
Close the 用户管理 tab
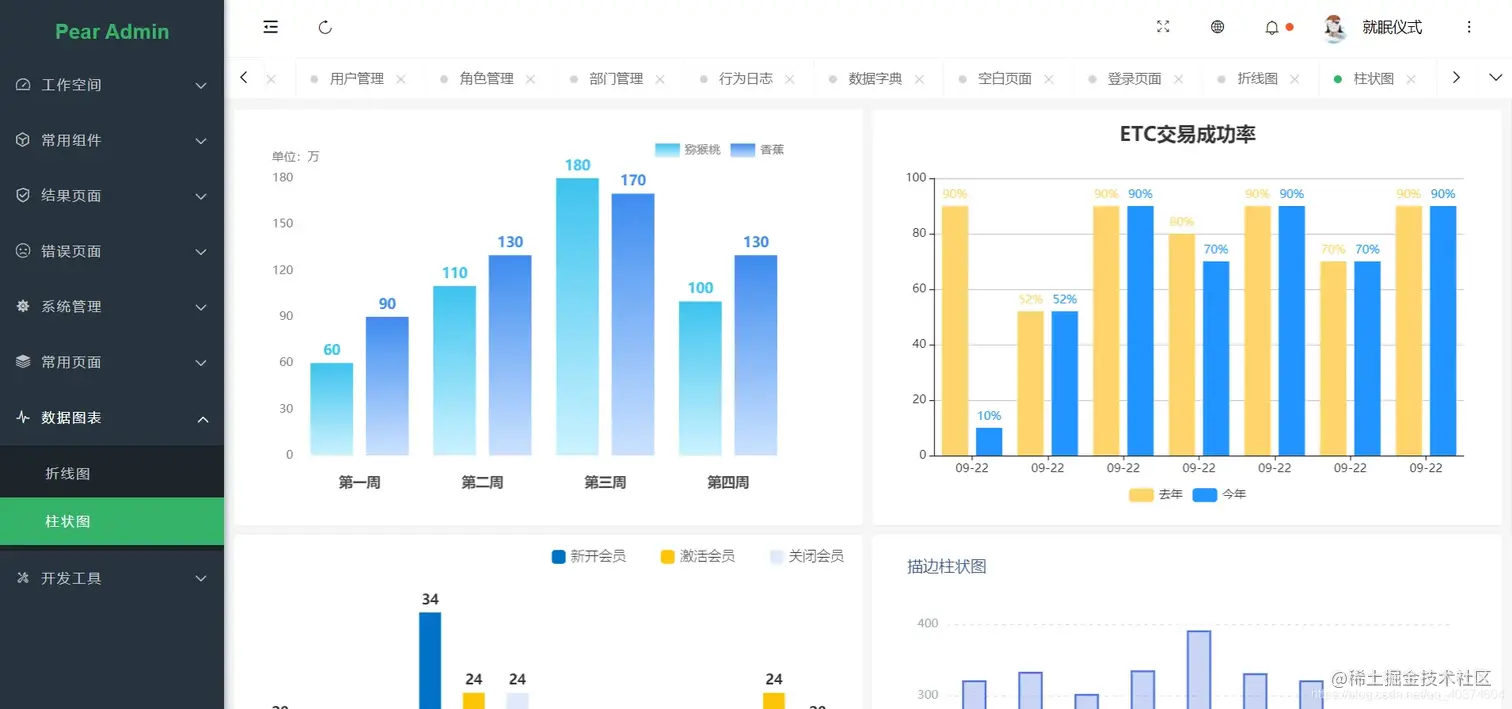click(x=401, y=79)
